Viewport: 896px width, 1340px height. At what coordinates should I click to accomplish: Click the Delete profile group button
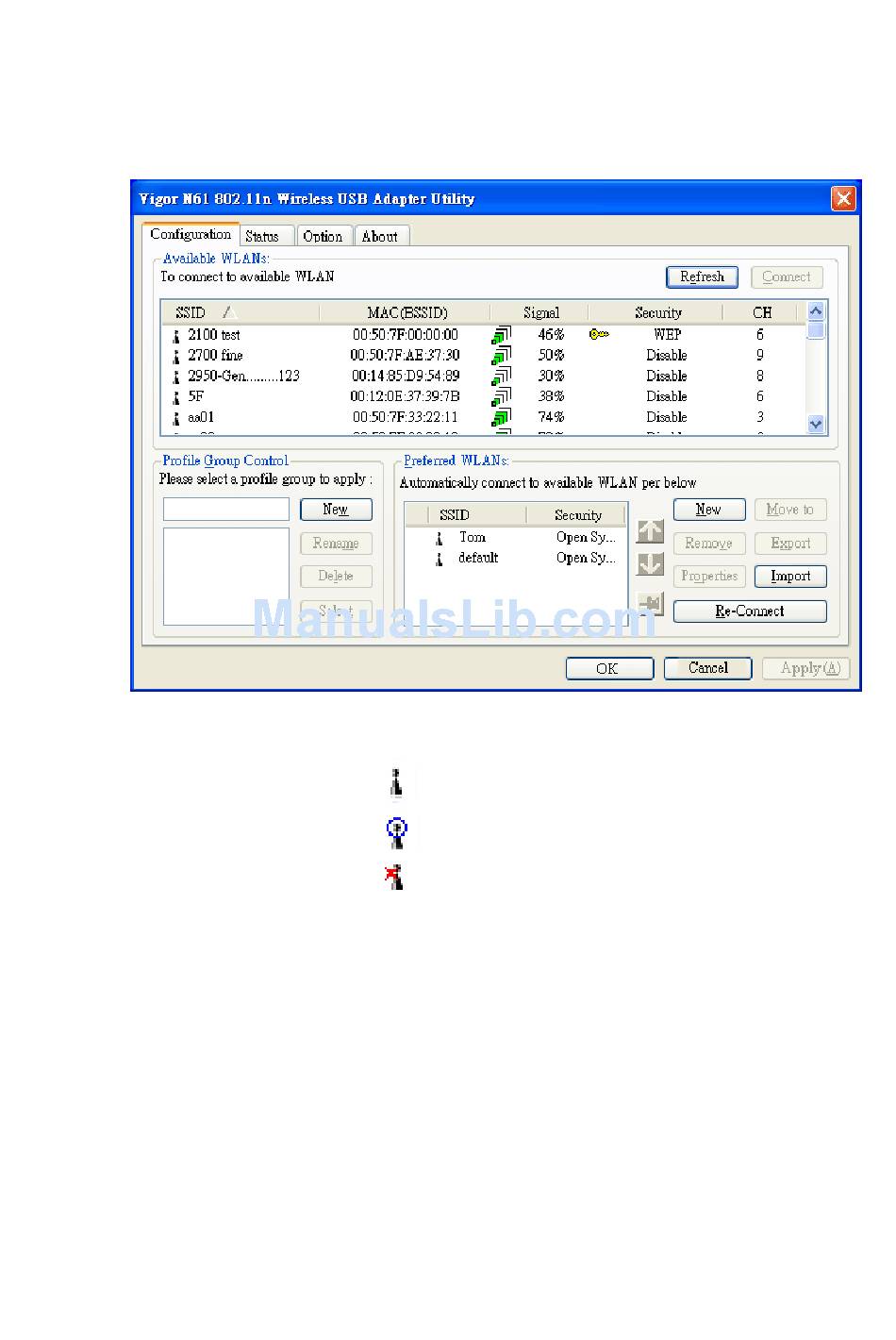coord(336,577)
